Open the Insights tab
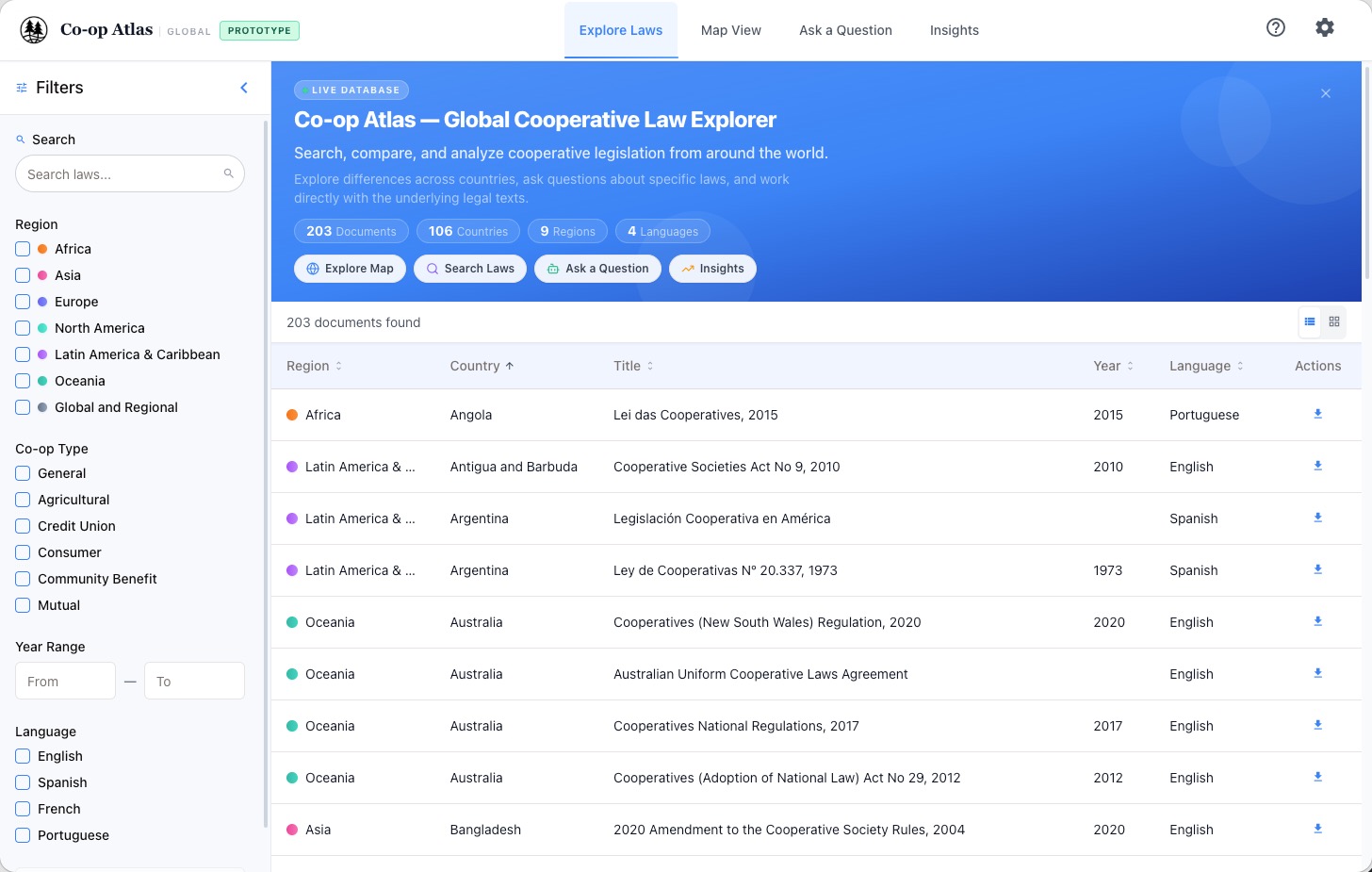The width and height of the screenshot is (1372, 872). (x=954, y=30)
